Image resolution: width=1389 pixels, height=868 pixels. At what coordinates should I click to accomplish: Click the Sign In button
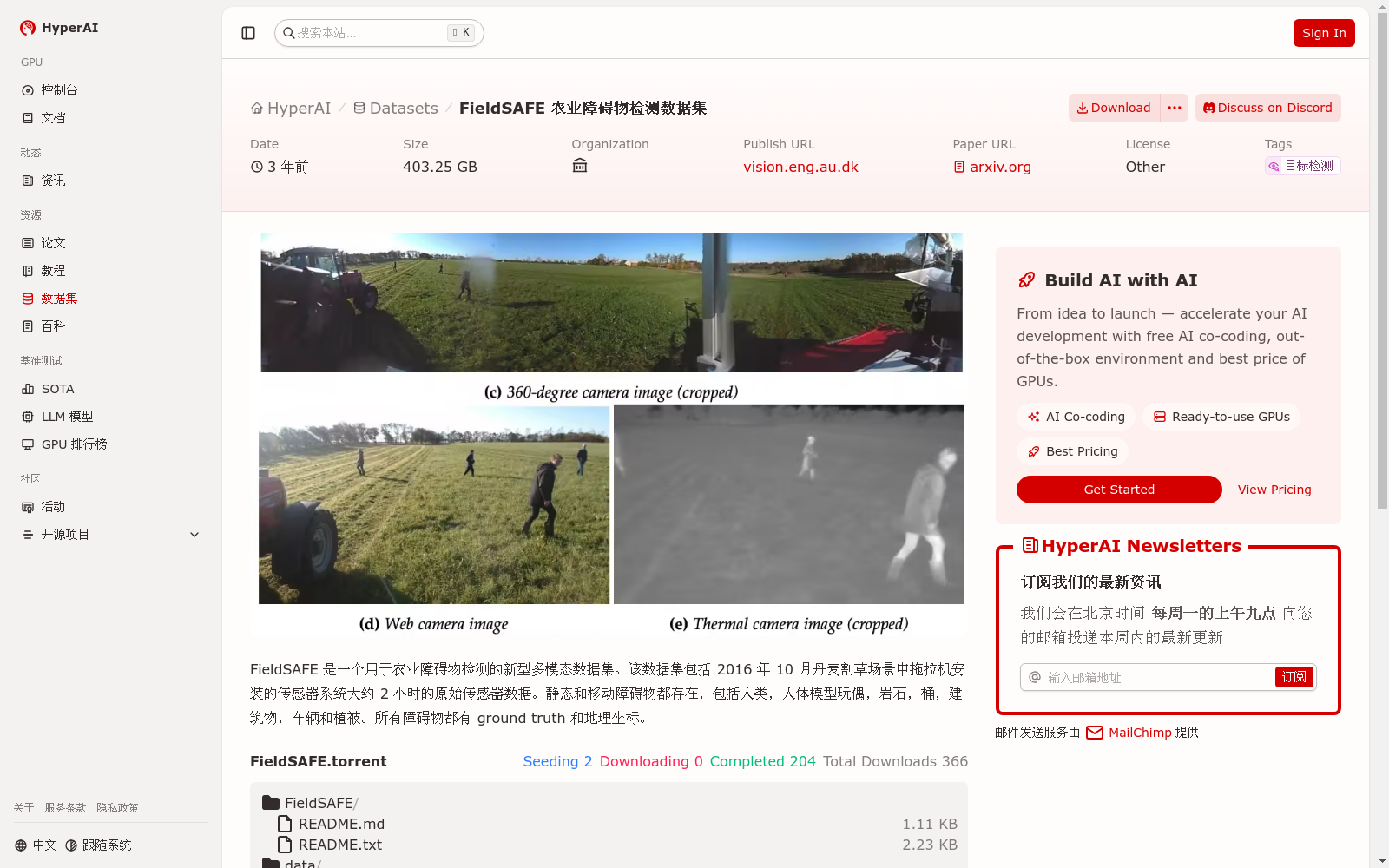tap(1324, 33)
